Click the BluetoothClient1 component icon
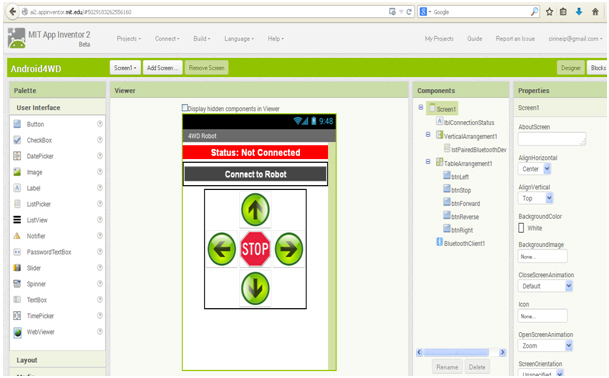This screenshot has height=378, width=609. click(439, 242)
